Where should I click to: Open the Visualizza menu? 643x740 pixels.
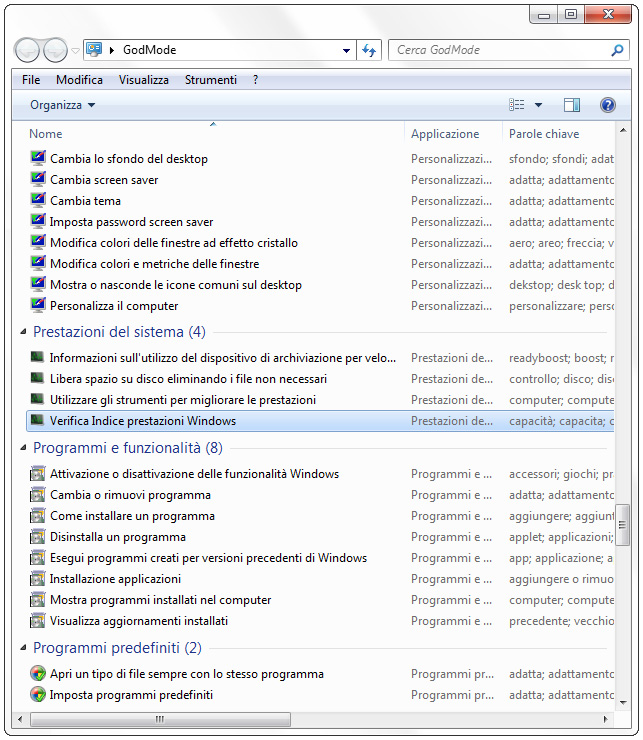point(144,80)
